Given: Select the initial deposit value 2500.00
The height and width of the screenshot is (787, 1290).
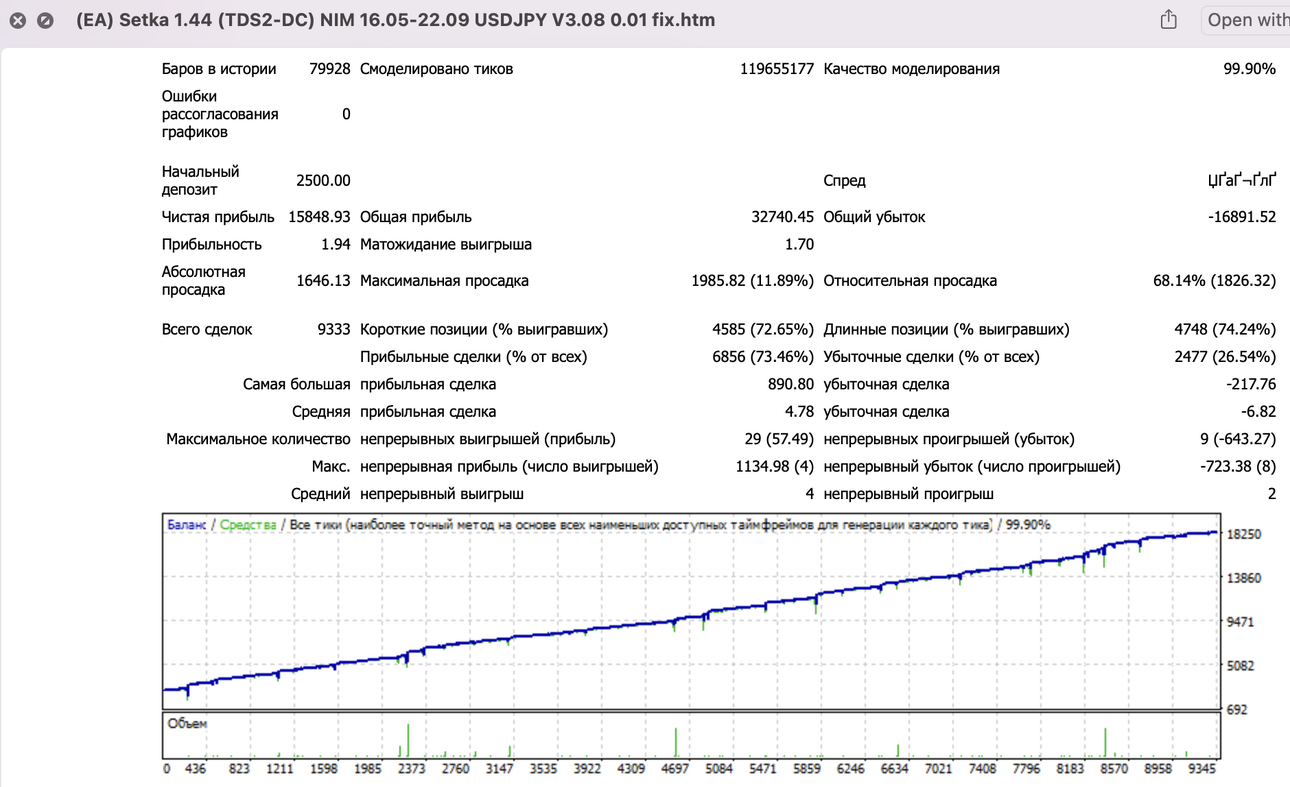Looking at the screenshot, I should point(324,181).
